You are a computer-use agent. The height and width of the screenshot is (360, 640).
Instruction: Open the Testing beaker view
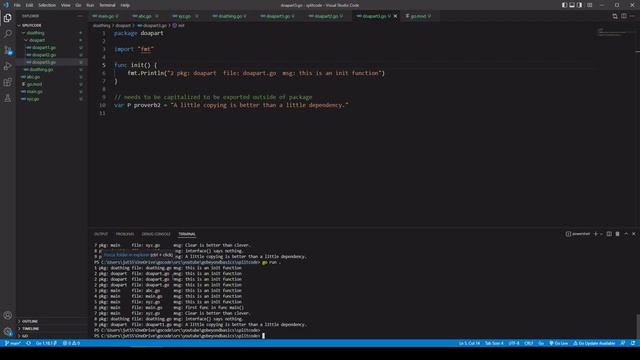(x=7, y=98)
